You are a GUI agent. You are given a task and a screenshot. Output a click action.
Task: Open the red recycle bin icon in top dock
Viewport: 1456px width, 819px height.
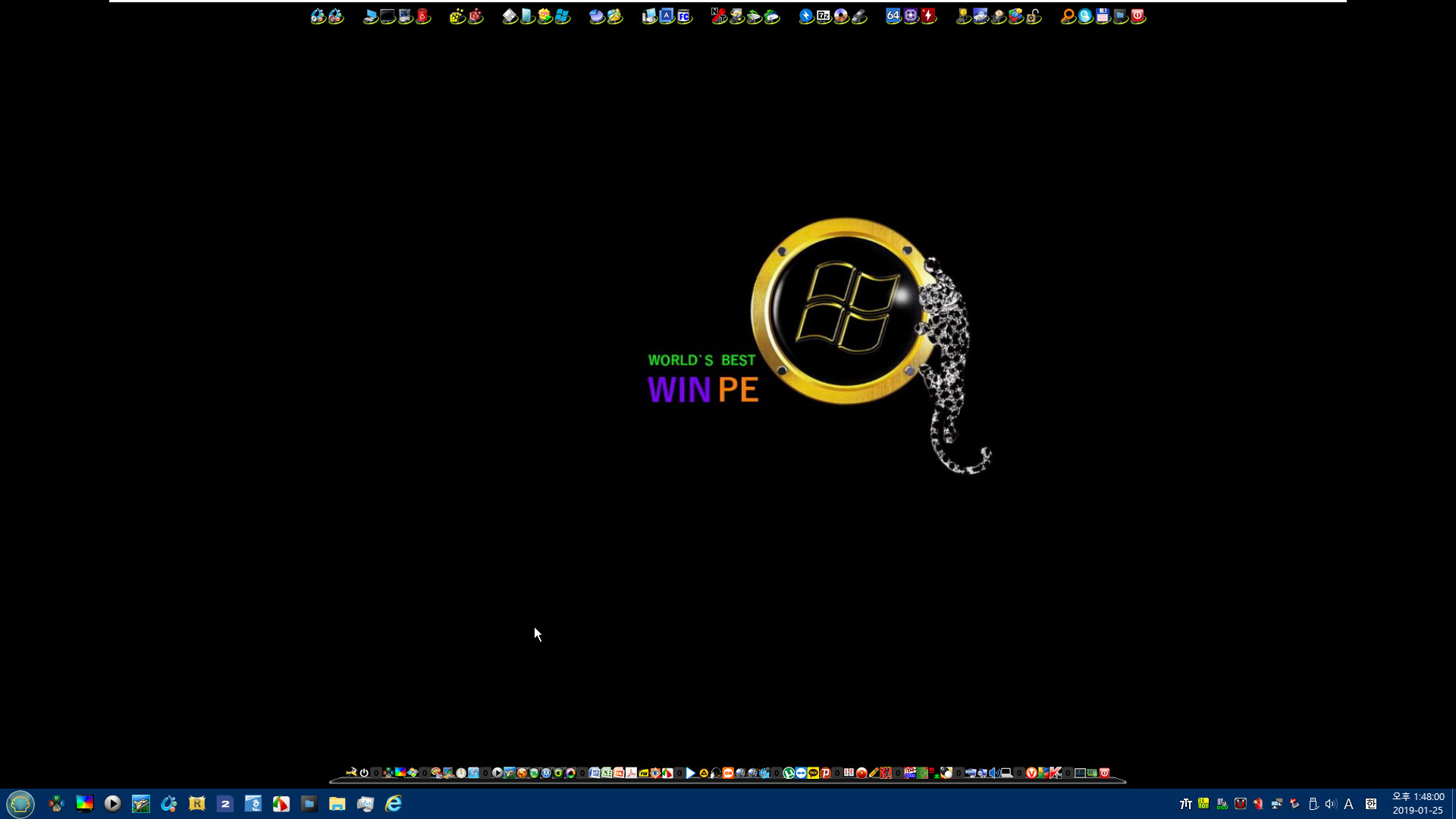[x=422, y=16]
